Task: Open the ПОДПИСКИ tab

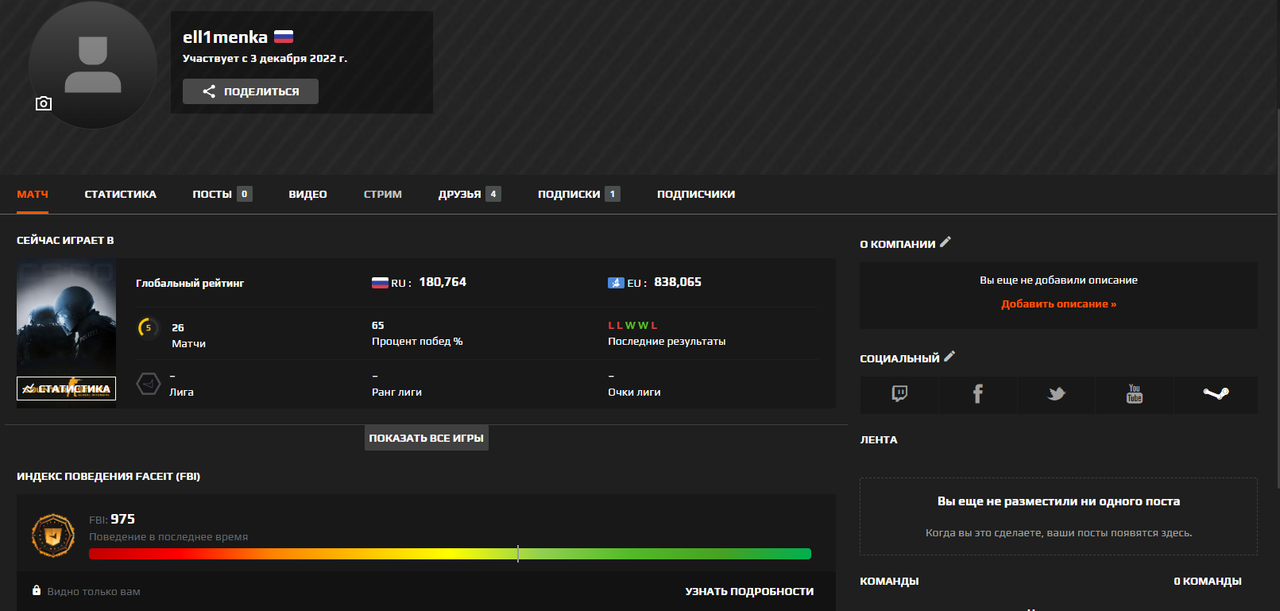Action: click(578, 194)
